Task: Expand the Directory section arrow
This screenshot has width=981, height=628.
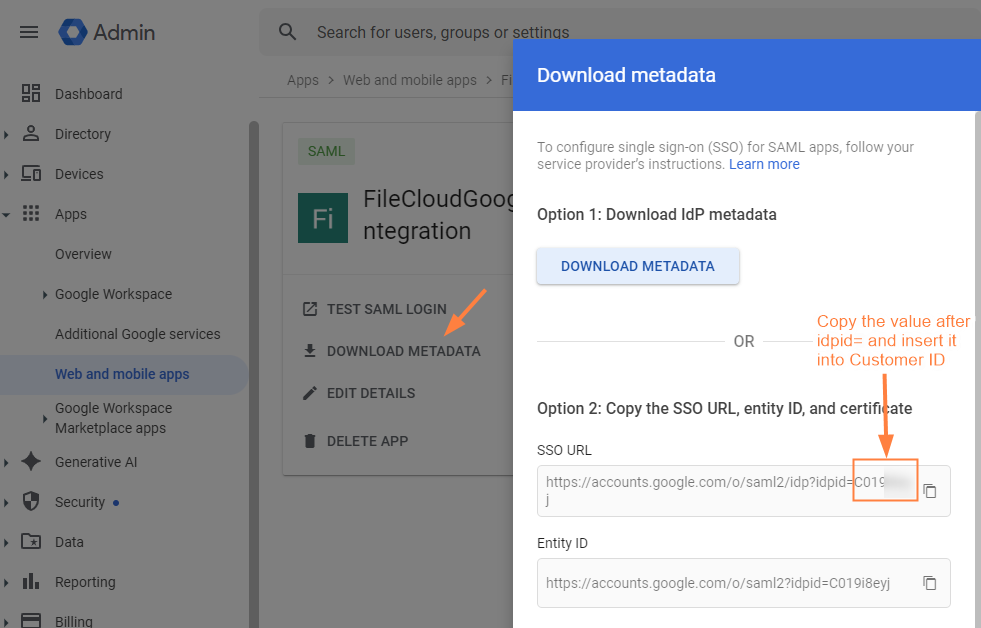Action: (7, 134)
